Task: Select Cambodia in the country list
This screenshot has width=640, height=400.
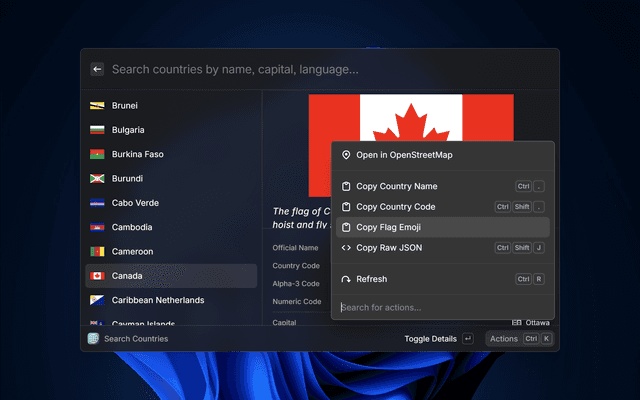Action: pyautogui.click(x=171, y=227)
